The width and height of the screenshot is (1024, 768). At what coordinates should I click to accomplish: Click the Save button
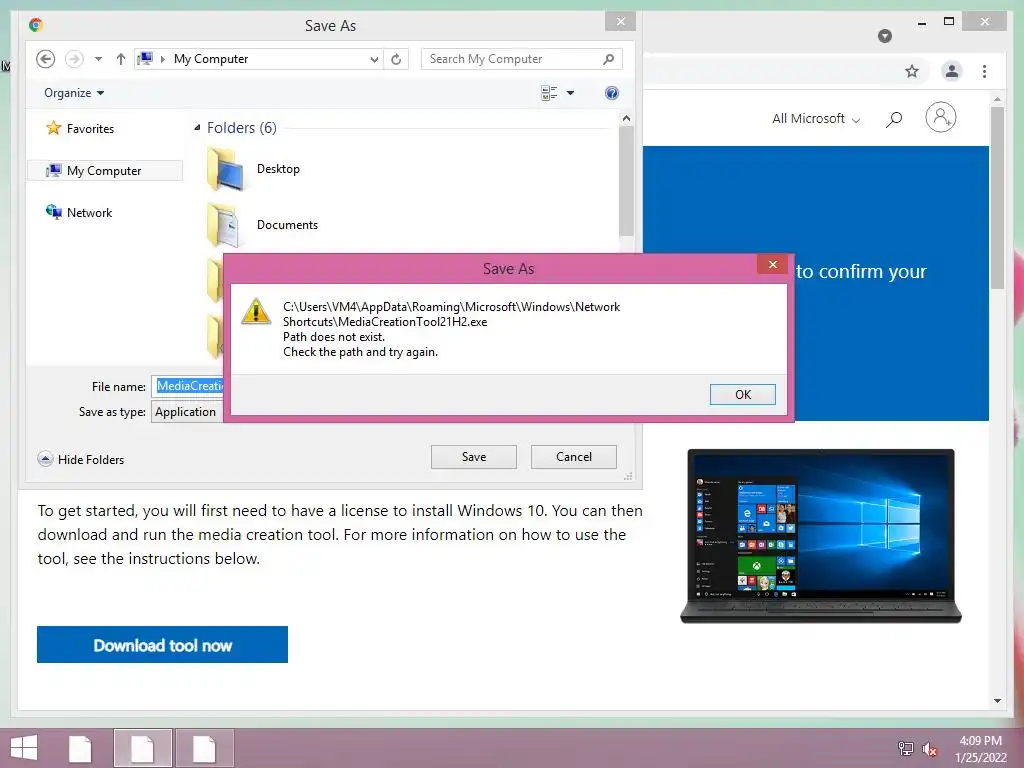pyautogui.click(x=473, y=456)
